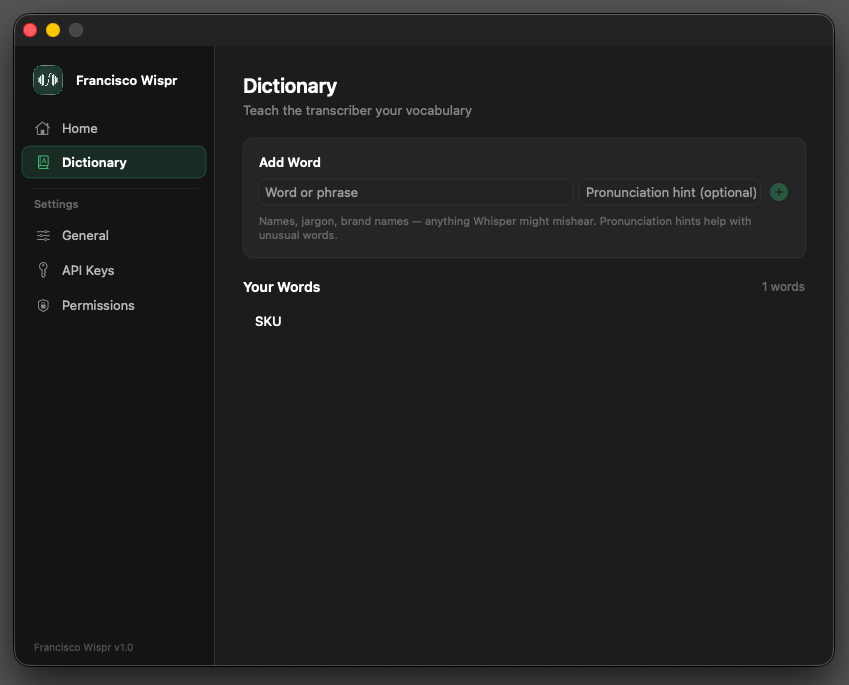Click the Pronunciation hint optional field
Viewport: 849px width, 685px height.
pos(669,192)
